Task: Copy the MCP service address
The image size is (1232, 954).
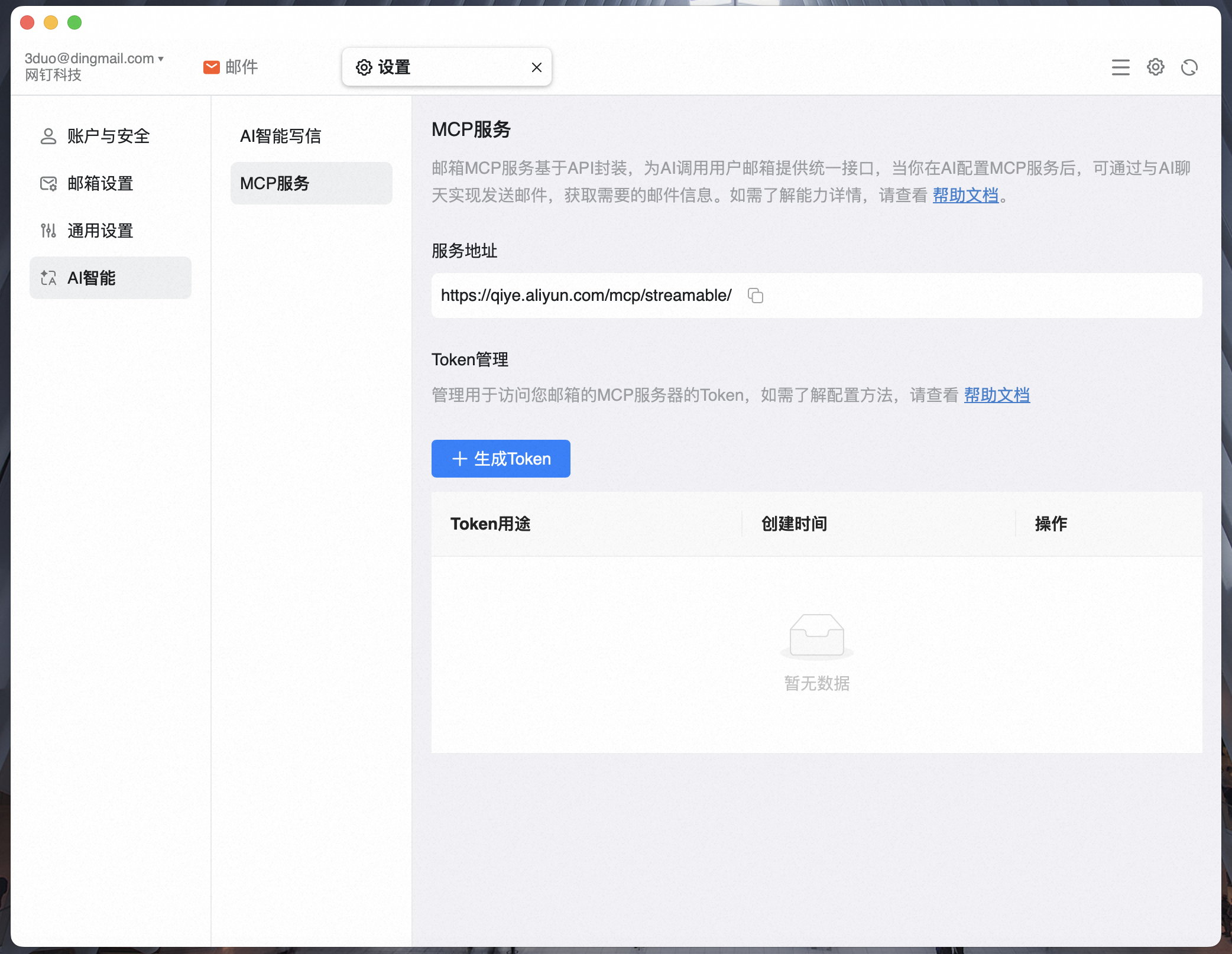Action: click(x=755, y=296)
